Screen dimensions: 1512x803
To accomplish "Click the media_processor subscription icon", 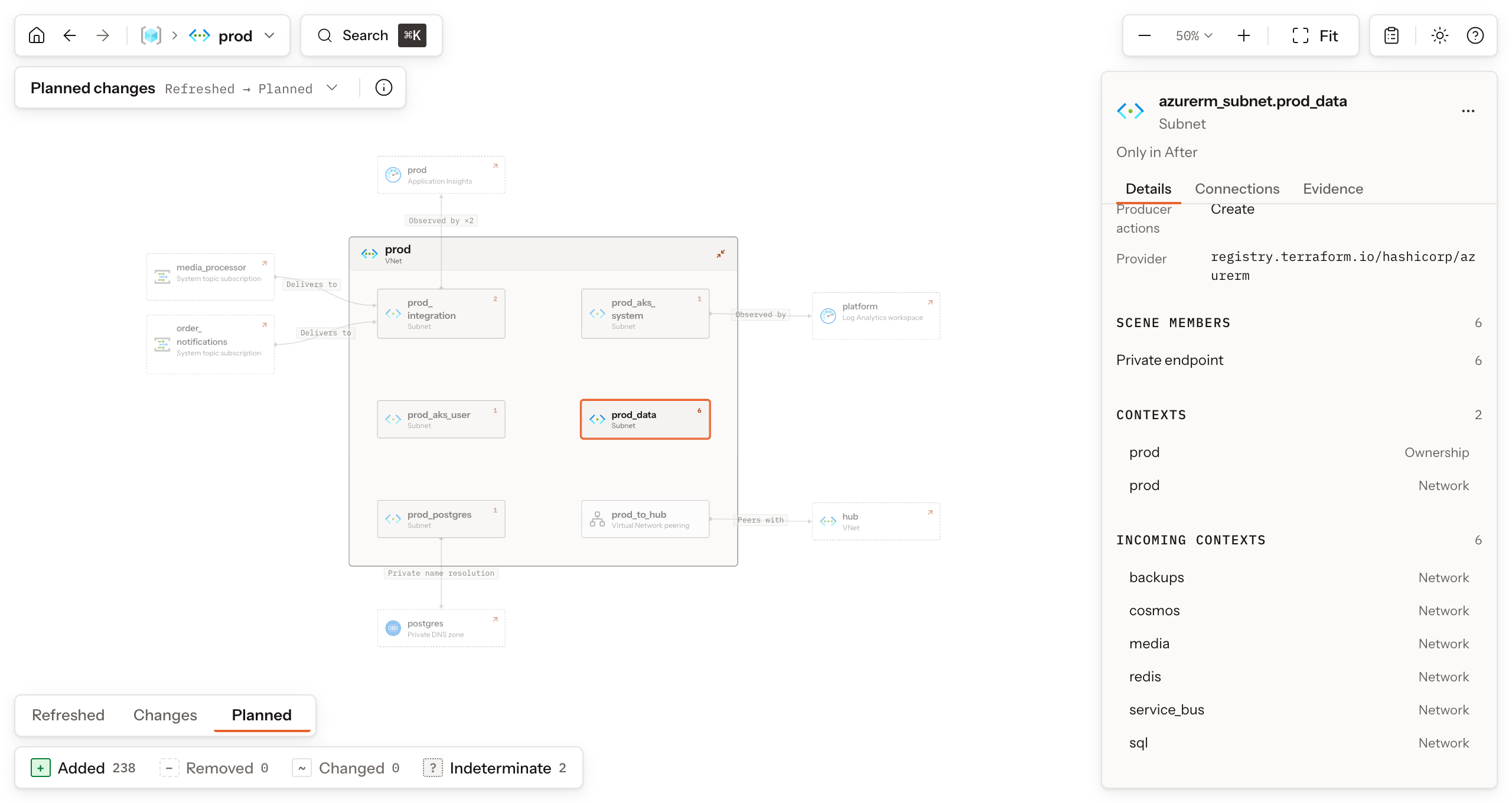I will (x=162, y=277).
